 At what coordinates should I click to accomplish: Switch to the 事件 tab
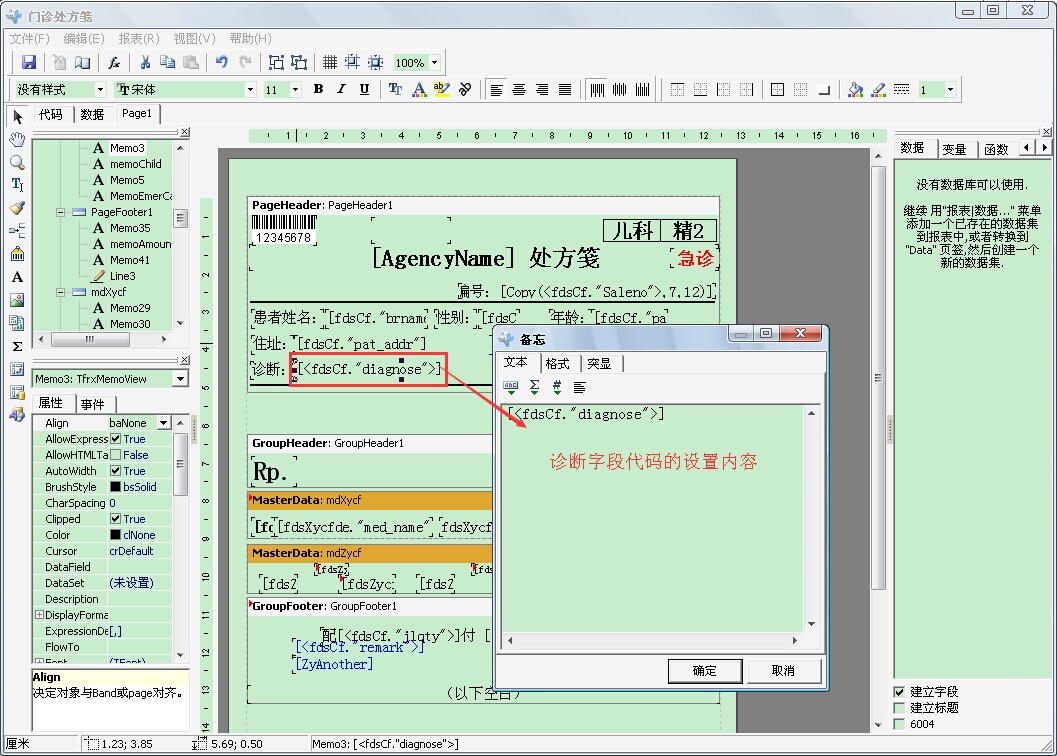click(93, 404)
